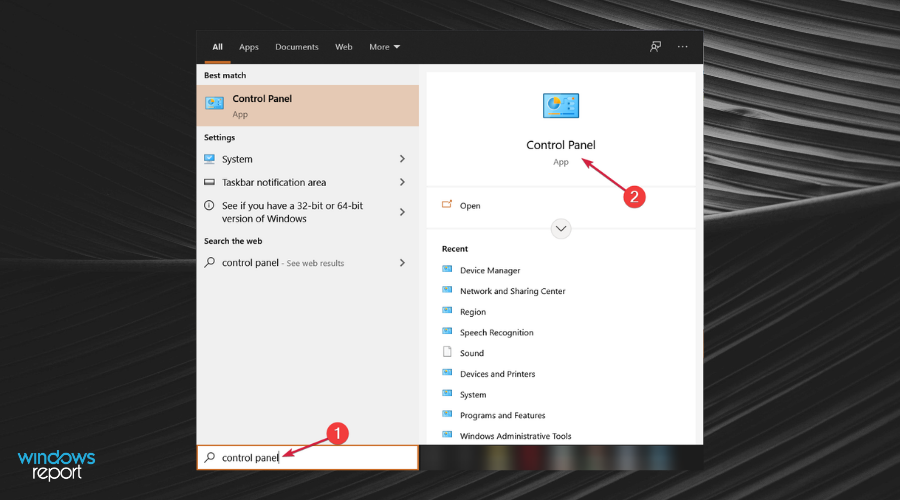Image resolution: width=900 pixels, height=500 pixels.
Task: Select the All search tab
Action: pos(218,47)
